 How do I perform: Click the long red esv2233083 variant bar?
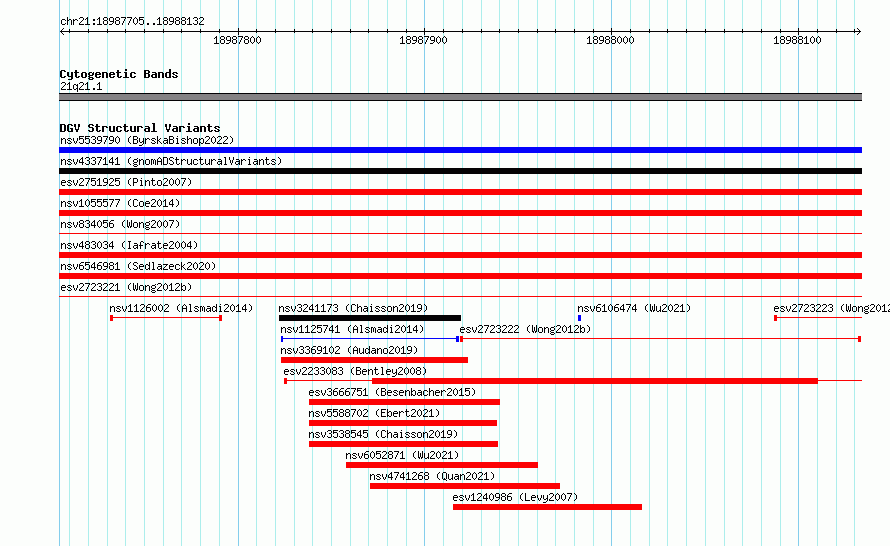click(x=594, y=381)
